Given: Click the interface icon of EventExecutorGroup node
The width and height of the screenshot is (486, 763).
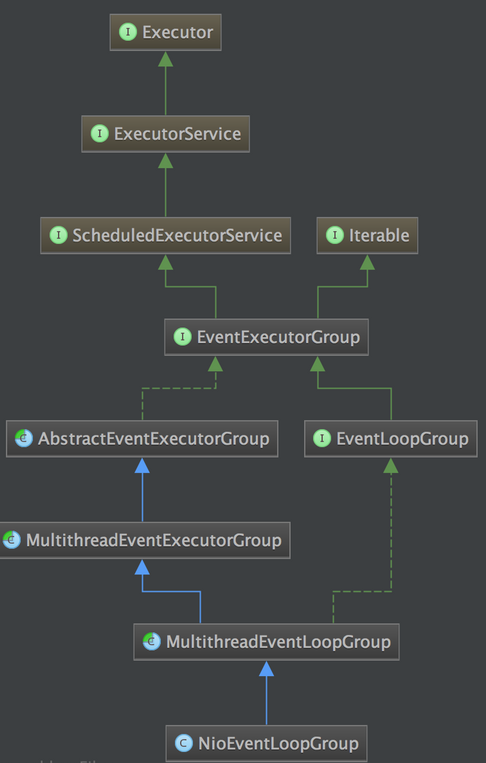Looking at the screenshot, I should (x=182, y=337).
